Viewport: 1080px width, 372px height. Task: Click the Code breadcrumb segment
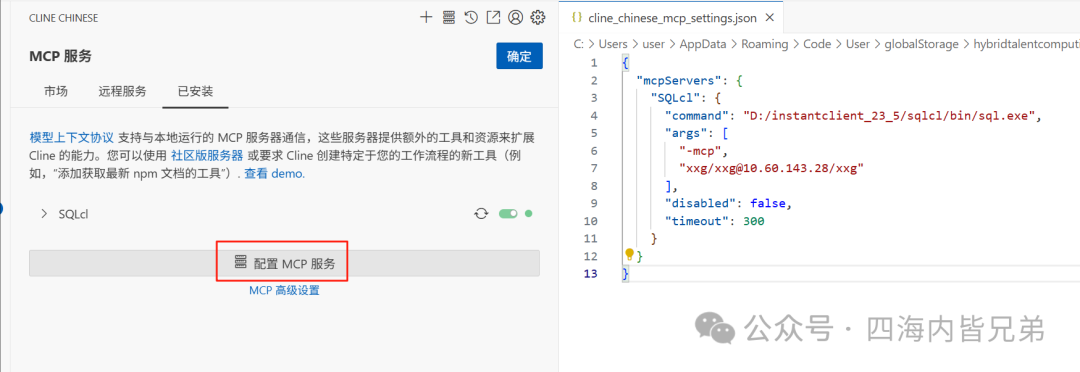coord(817,44)
